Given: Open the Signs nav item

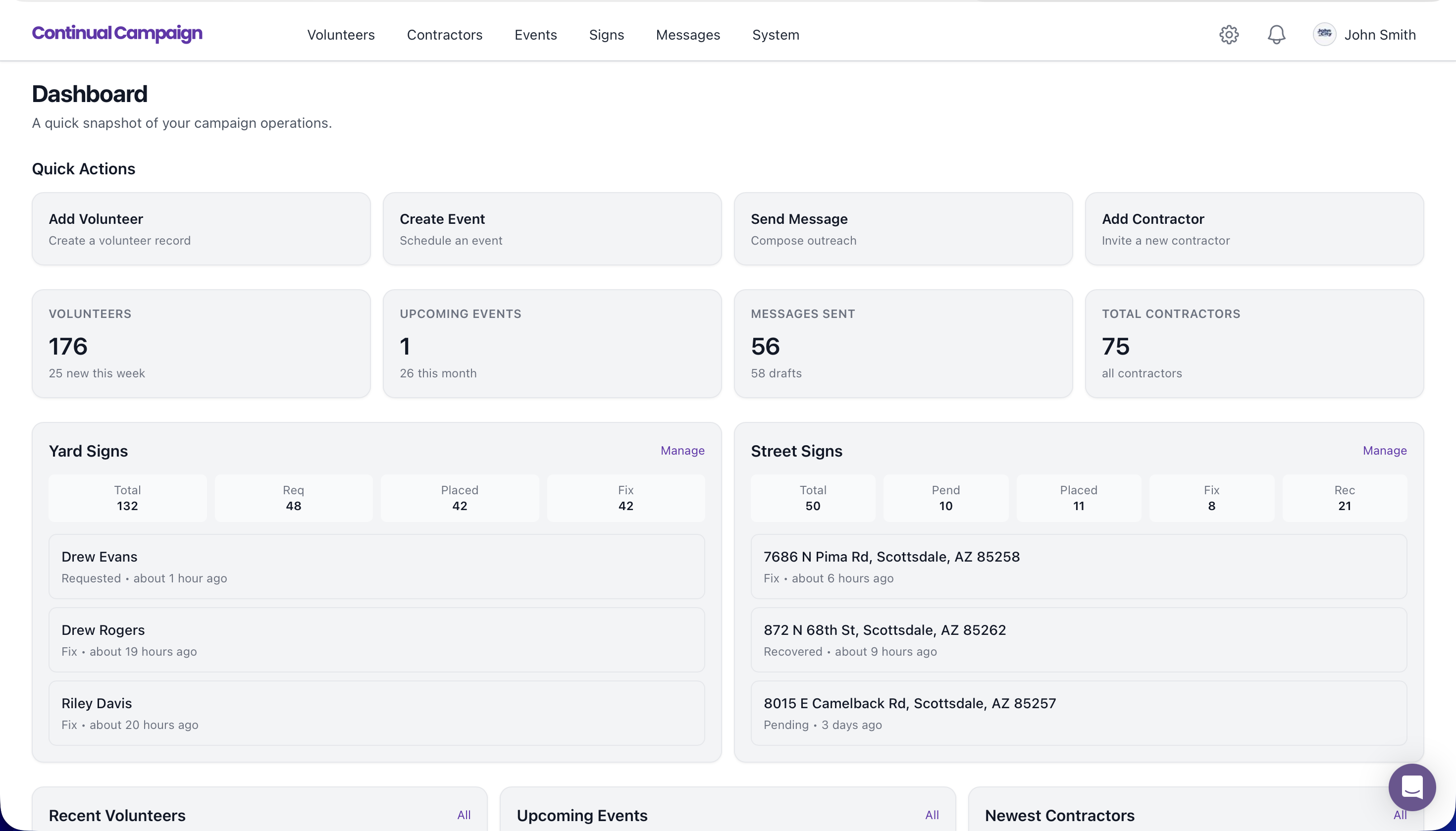Looking at the screenshot, I should coord(606,35).
